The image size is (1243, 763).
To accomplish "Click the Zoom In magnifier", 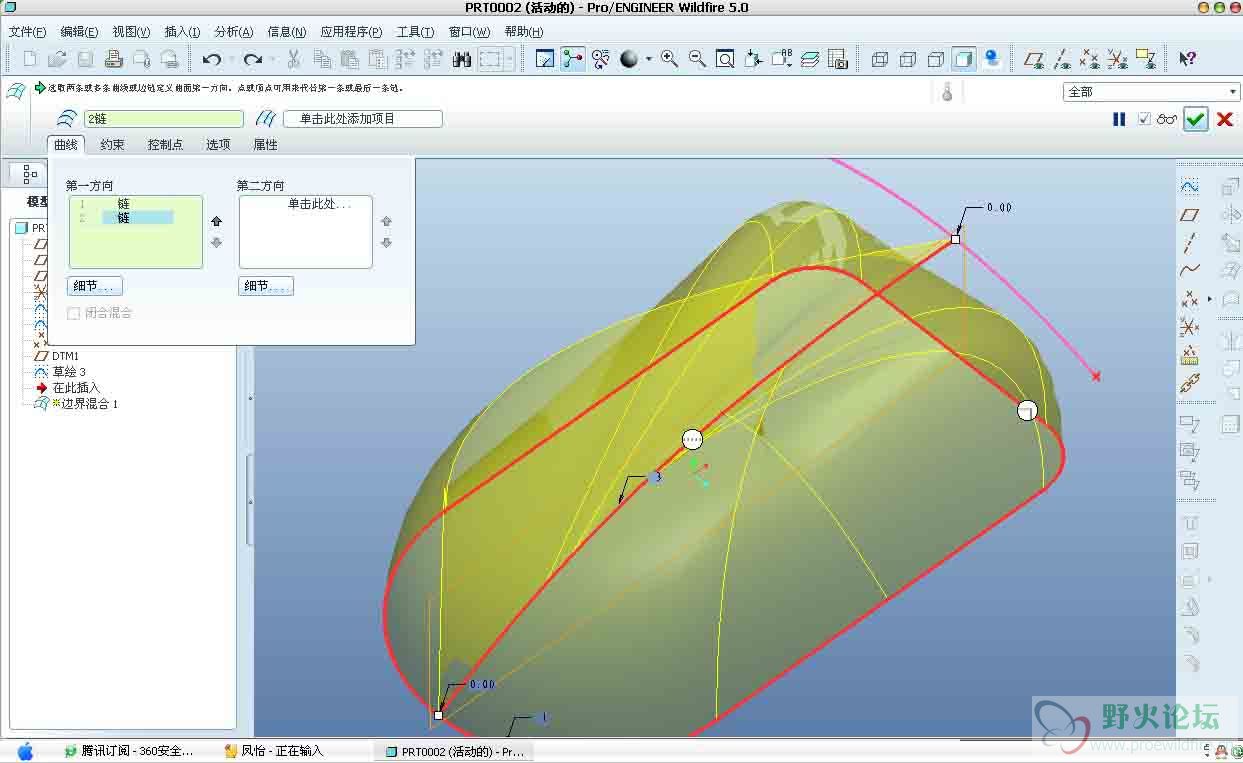I will (669, 59).
